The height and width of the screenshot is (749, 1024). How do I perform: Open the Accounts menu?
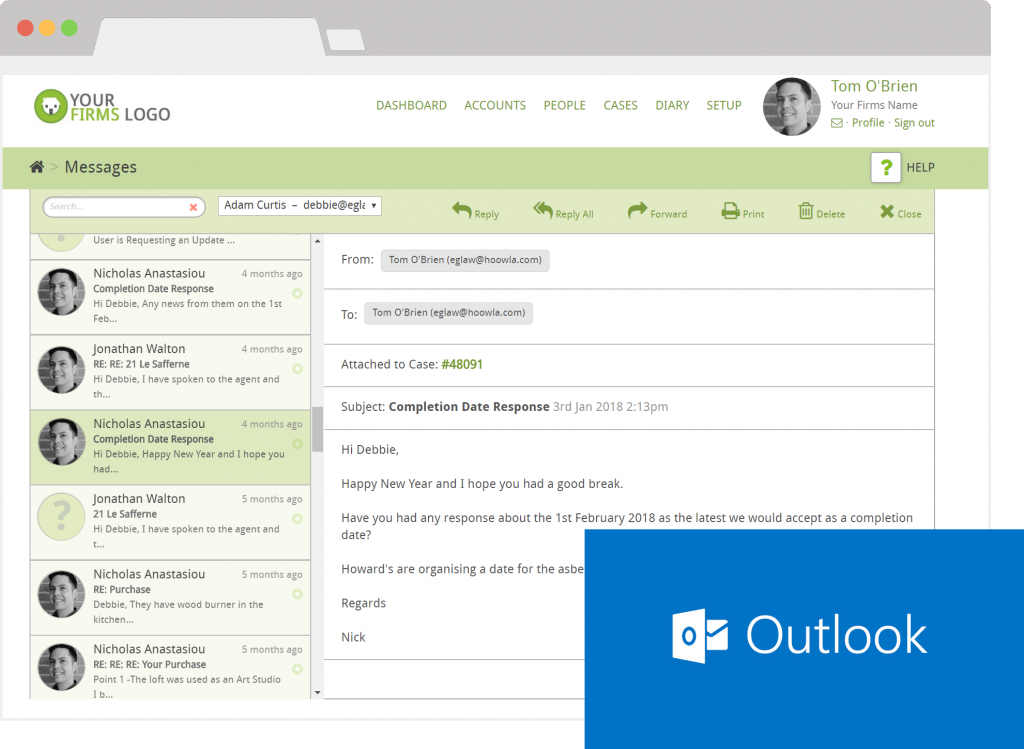[x=495, y=106]
